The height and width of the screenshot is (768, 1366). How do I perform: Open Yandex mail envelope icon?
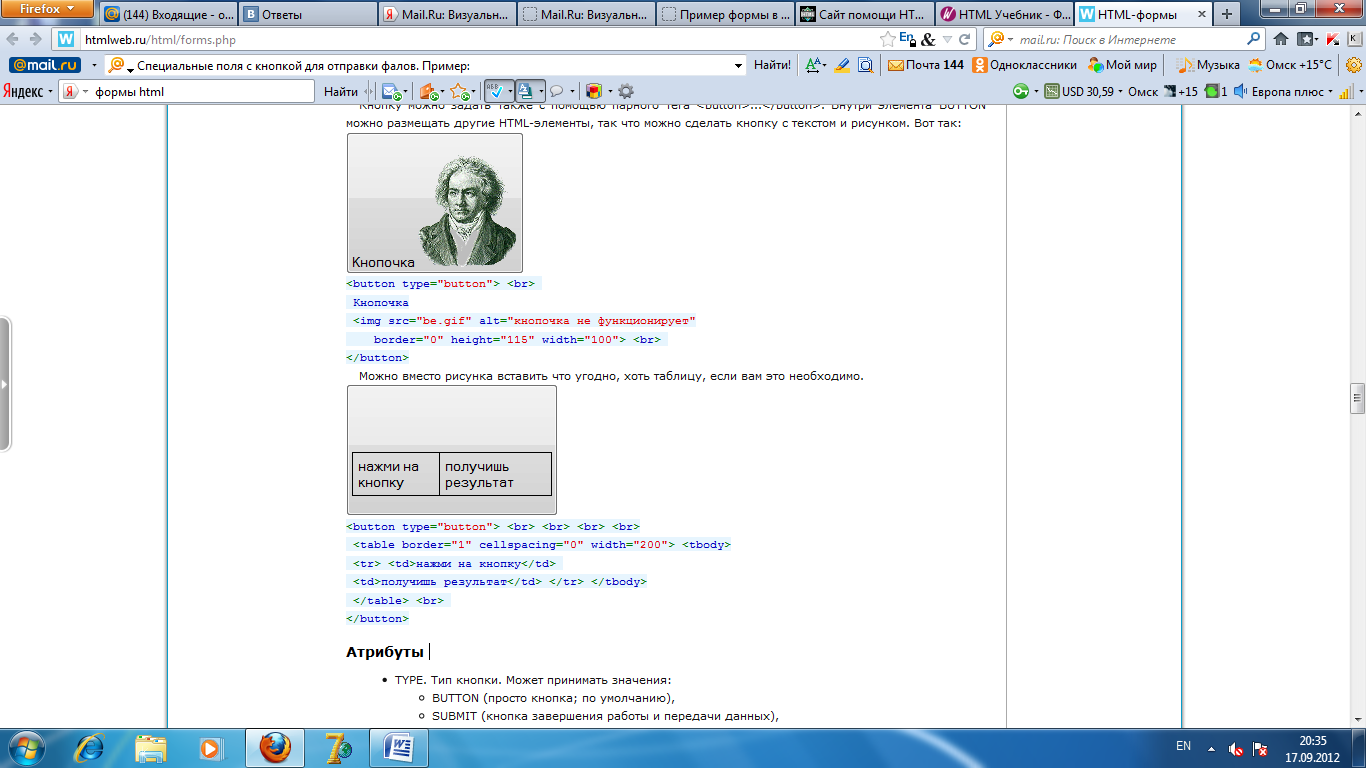pos(392,91)
